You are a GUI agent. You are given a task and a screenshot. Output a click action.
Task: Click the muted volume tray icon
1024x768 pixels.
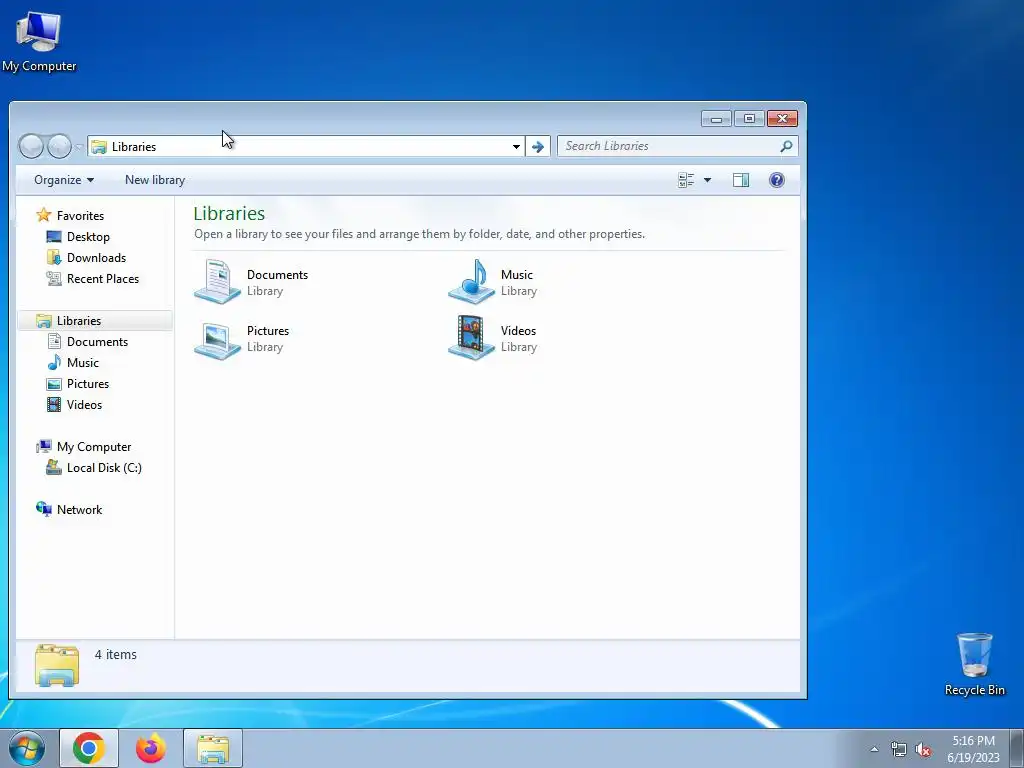(923, 749)
